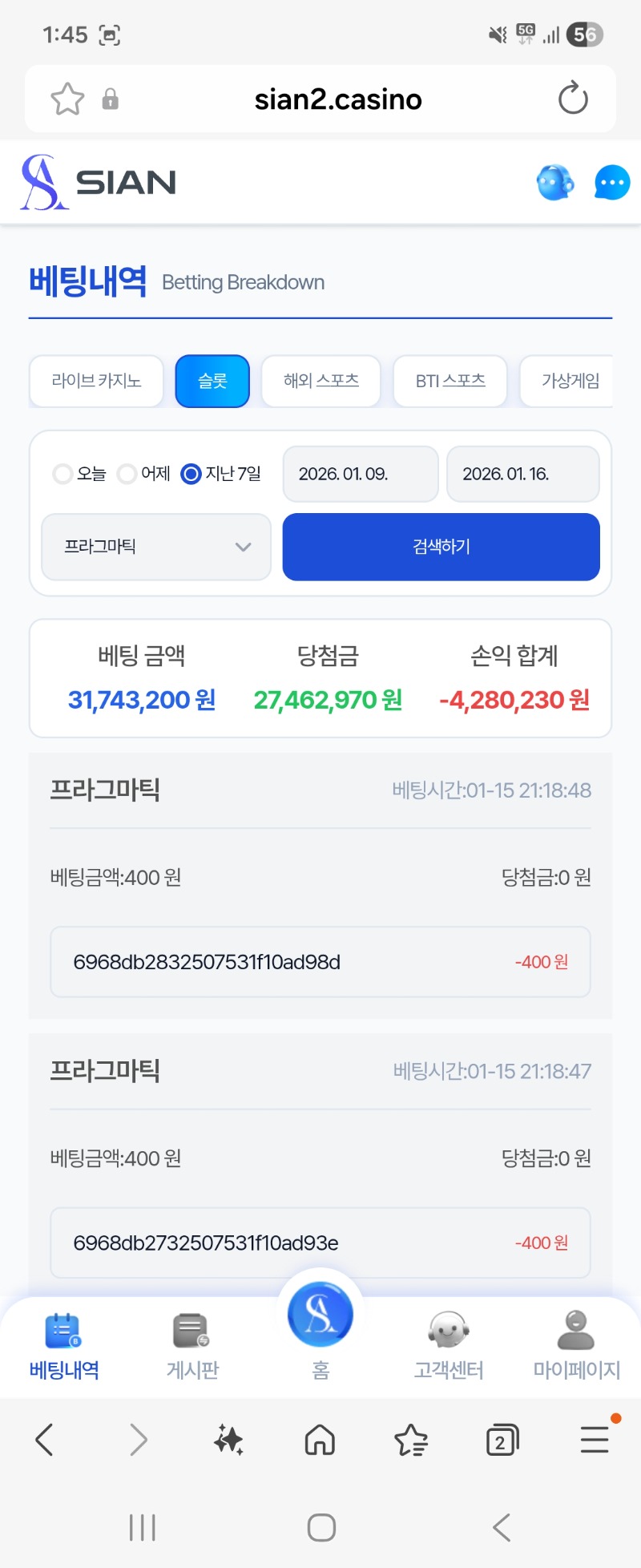Tap the customer support avatar icon in header

tap(554, 183)
